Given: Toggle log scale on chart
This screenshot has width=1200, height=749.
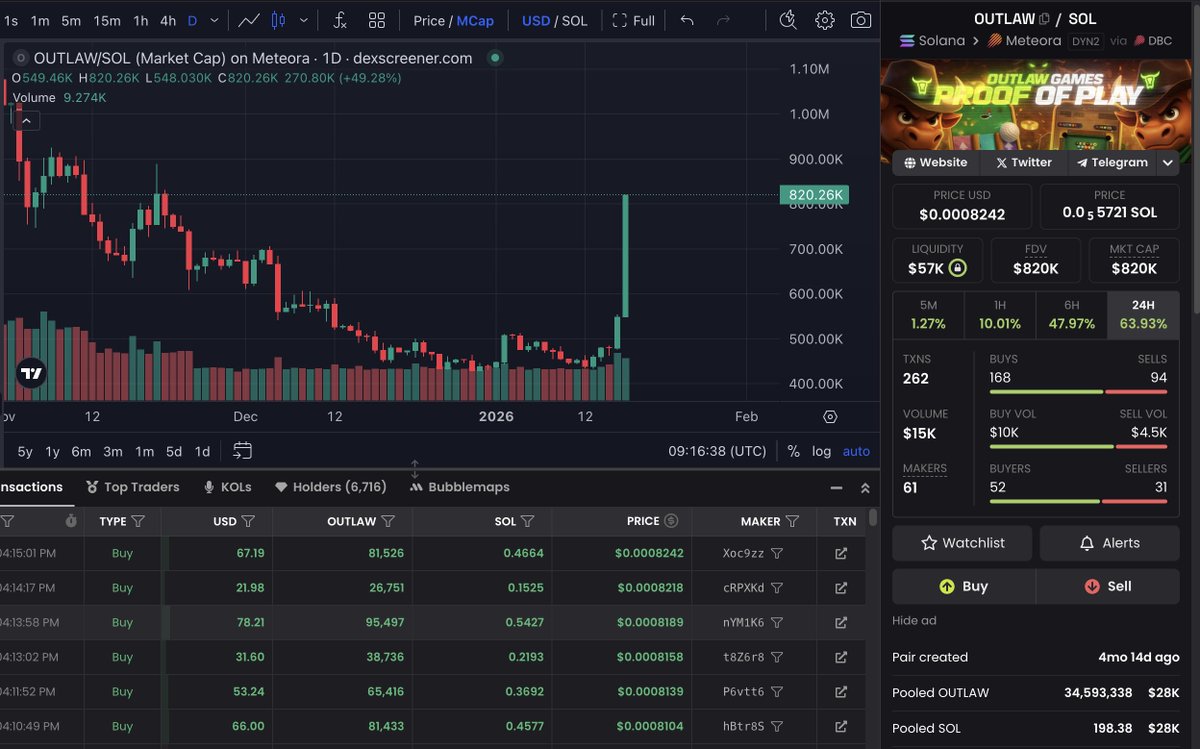Looking at the screenshot, I should tap(821, 451).
